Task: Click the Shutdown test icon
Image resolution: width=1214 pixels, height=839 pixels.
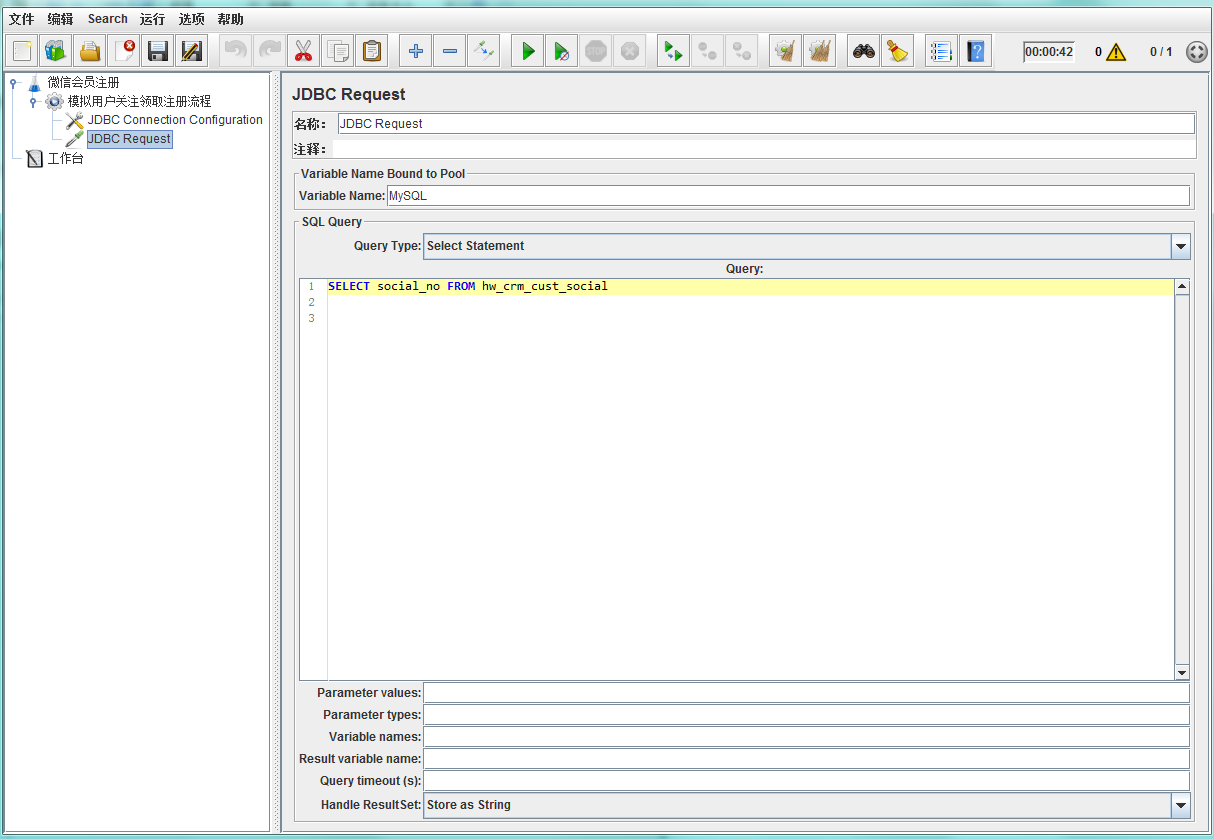Action: (629, 51)
